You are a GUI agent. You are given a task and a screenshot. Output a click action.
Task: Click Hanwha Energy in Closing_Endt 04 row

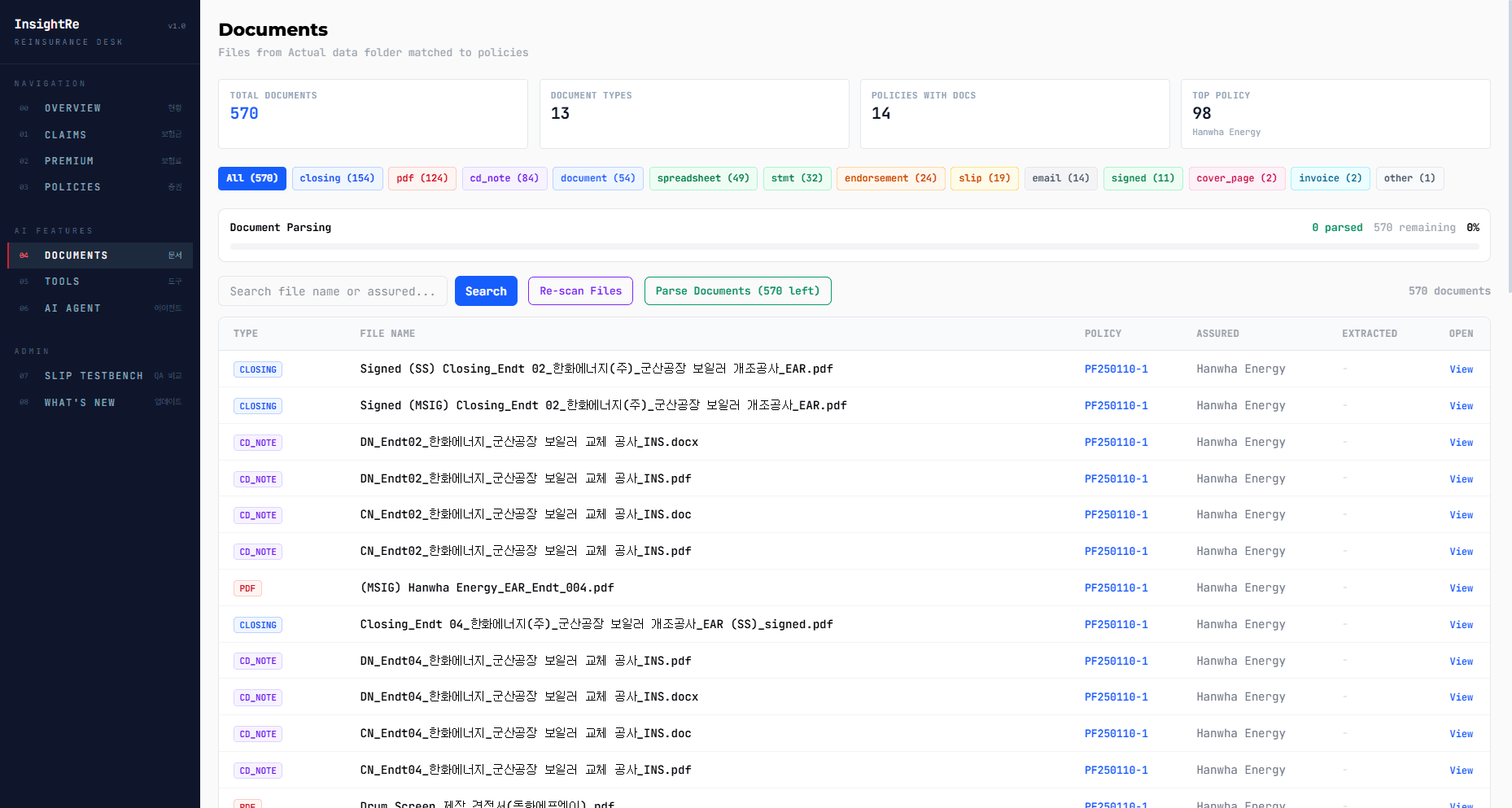pos(1241,625)
